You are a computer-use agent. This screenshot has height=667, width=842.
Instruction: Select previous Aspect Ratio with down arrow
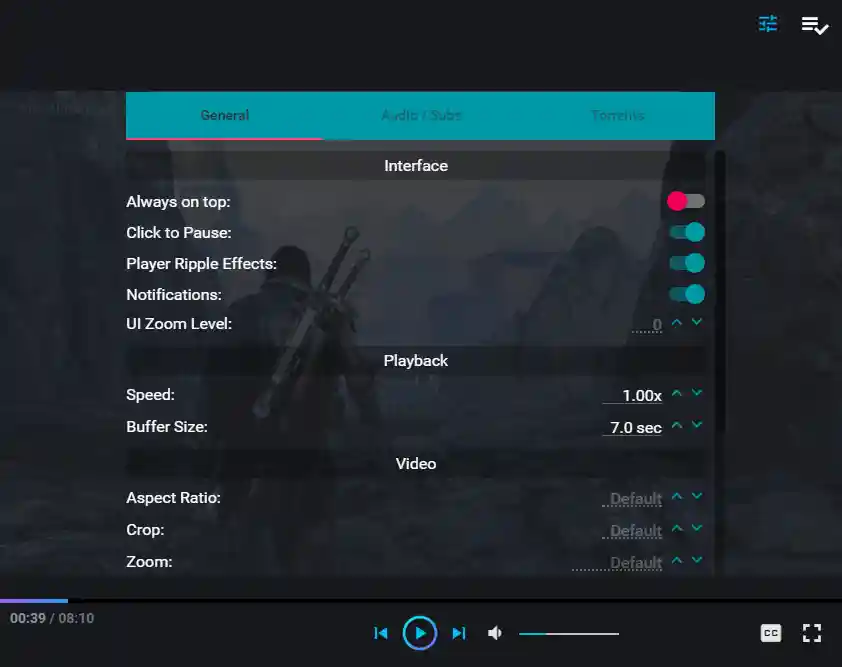click(696, 495)
